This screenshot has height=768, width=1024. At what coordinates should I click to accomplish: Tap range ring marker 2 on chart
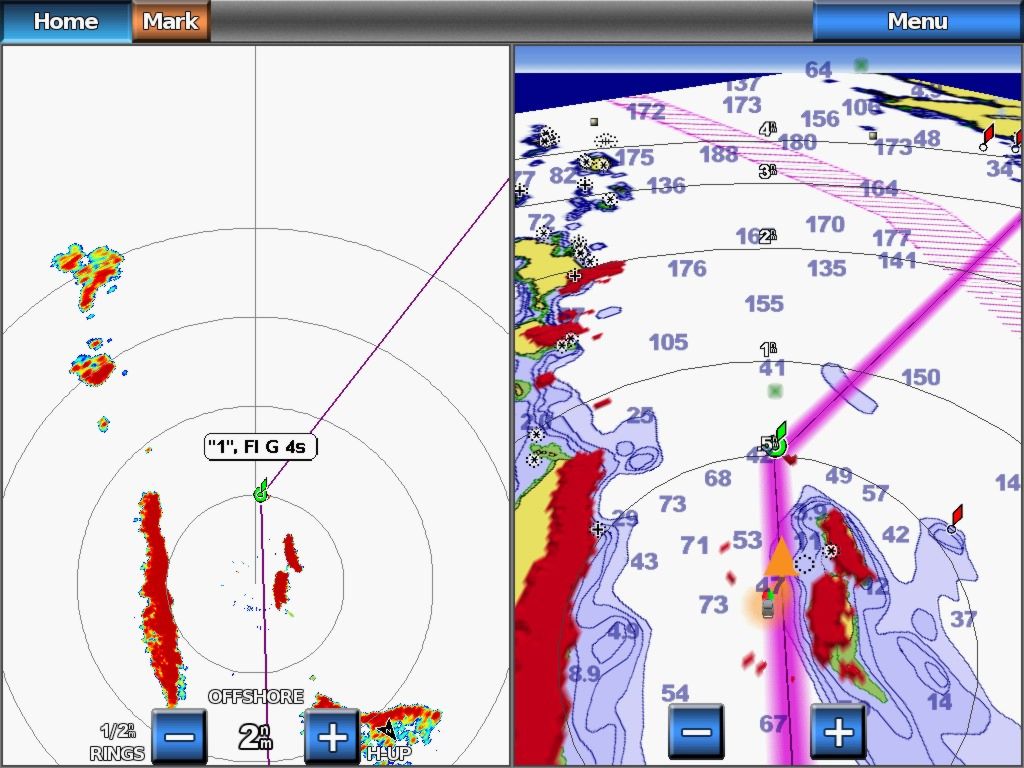pos(768,236)
